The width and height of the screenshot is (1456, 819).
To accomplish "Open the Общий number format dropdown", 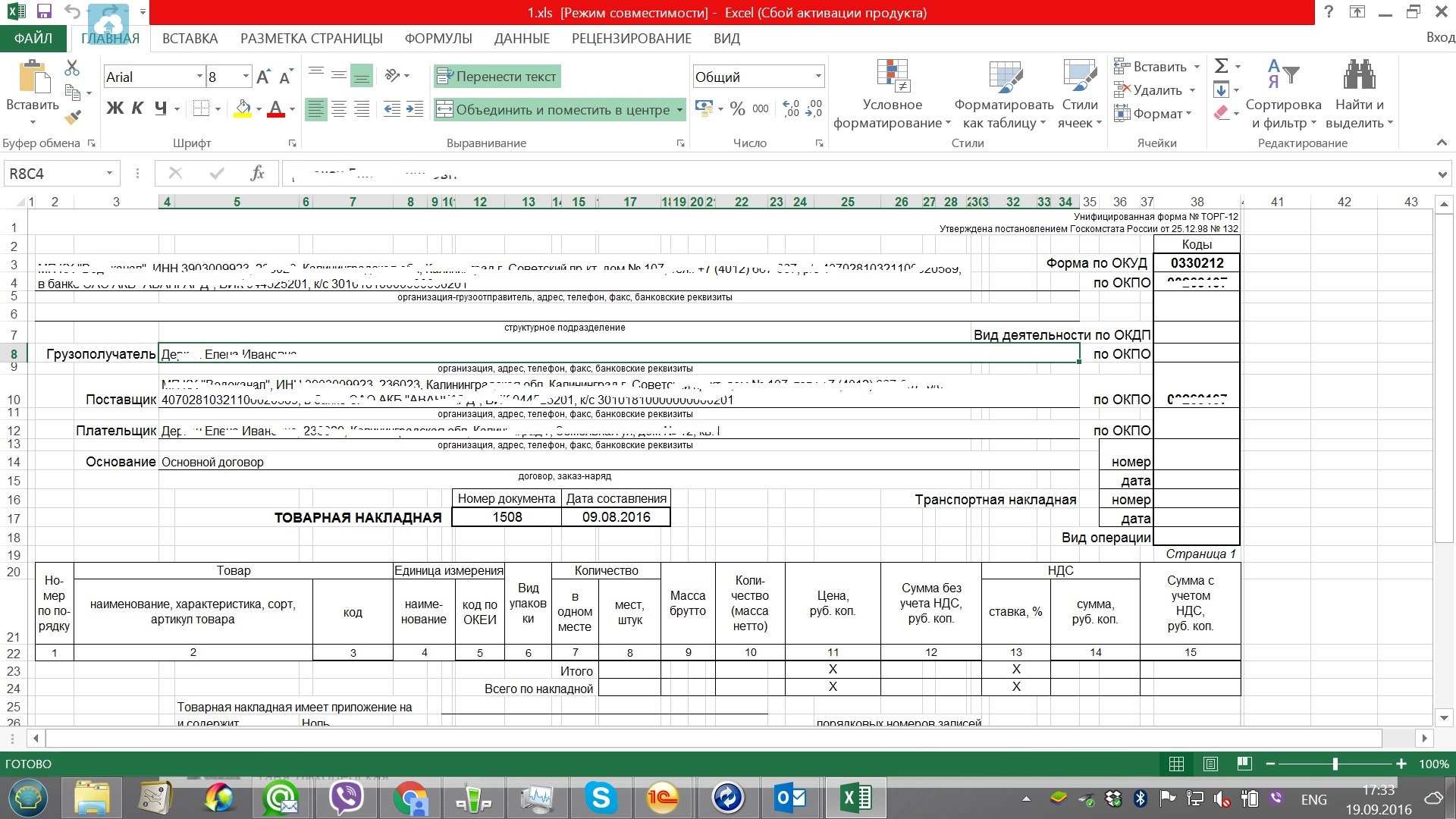I will tap(818, 77).
